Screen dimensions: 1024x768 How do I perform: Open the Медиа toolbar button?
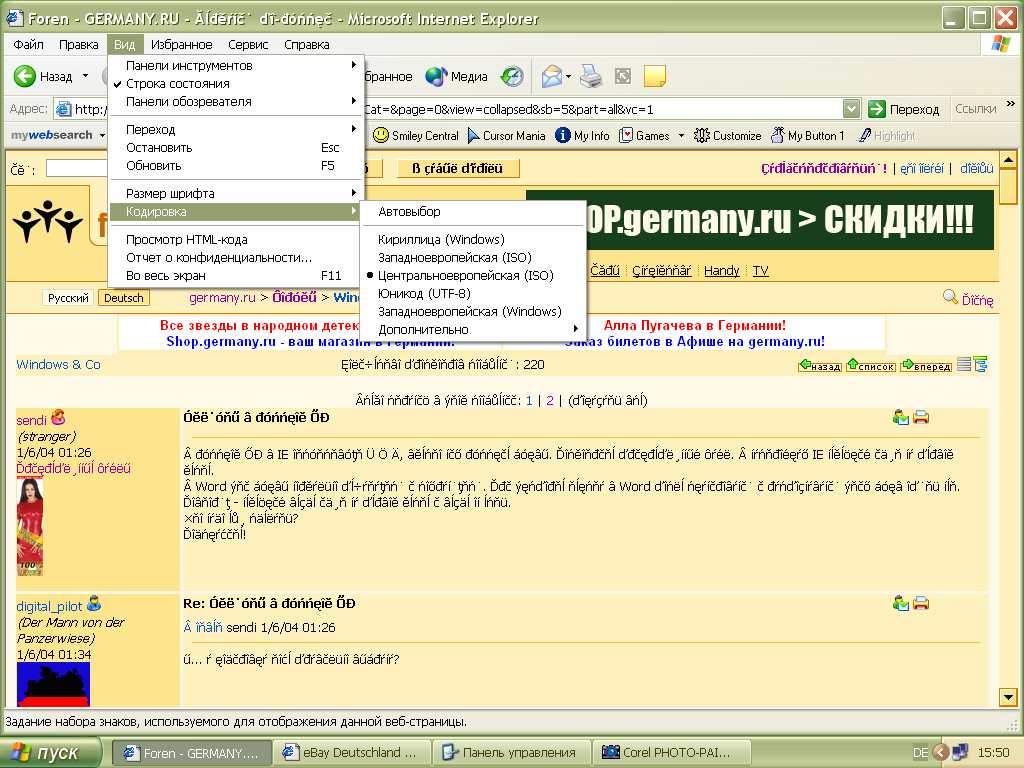pos(456,76)
